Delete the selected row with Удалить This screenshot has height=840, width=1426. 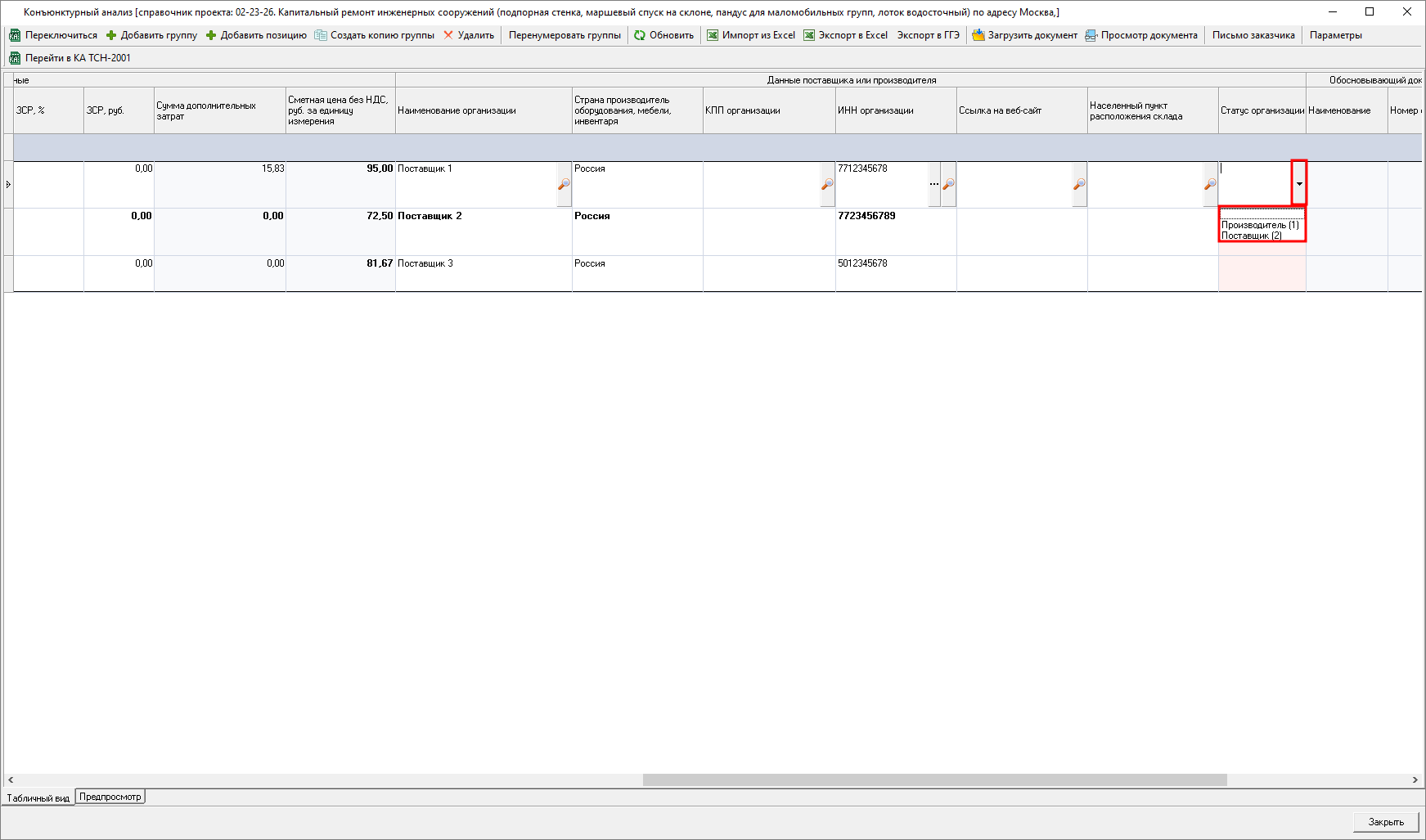pyautogui.click(x=469, y=35)
